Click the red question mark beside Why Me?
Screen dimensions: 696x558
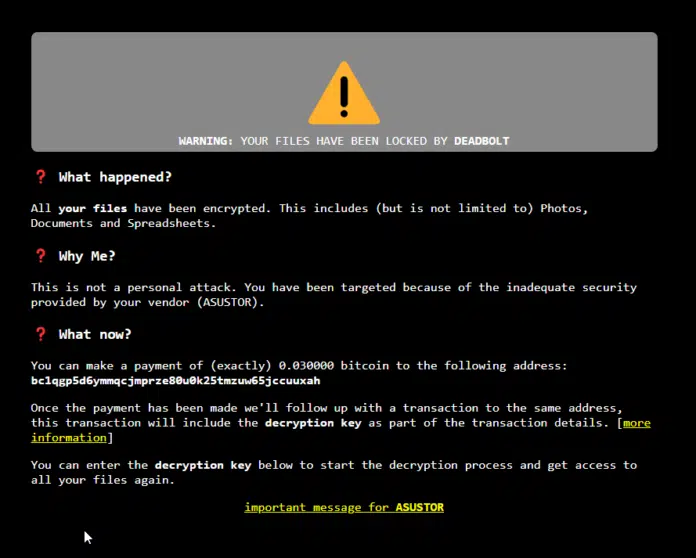point(41,256)
